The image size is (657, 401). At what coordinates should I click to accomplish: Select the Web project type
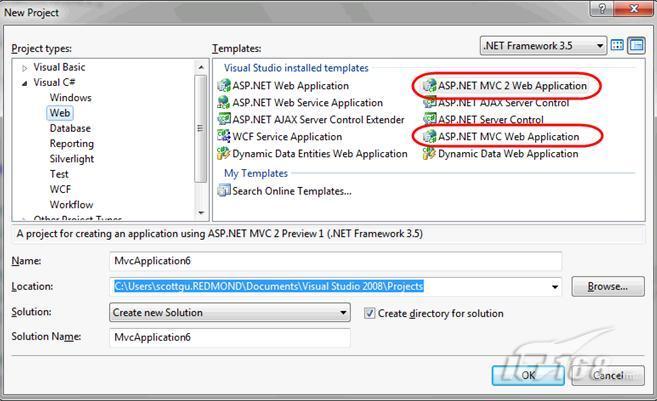60,113
